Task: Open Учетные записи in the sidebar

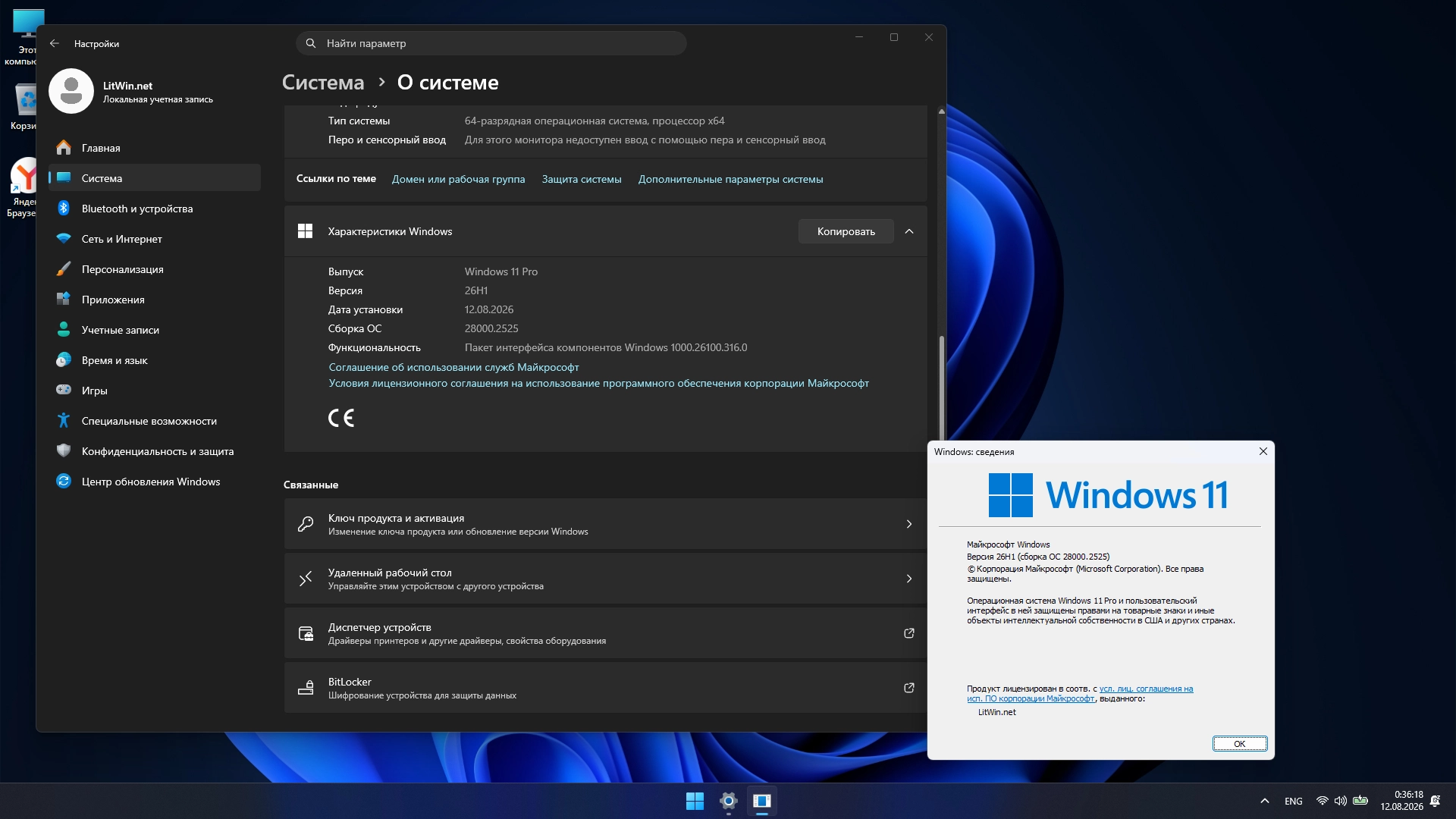Action: pos(155,330)
